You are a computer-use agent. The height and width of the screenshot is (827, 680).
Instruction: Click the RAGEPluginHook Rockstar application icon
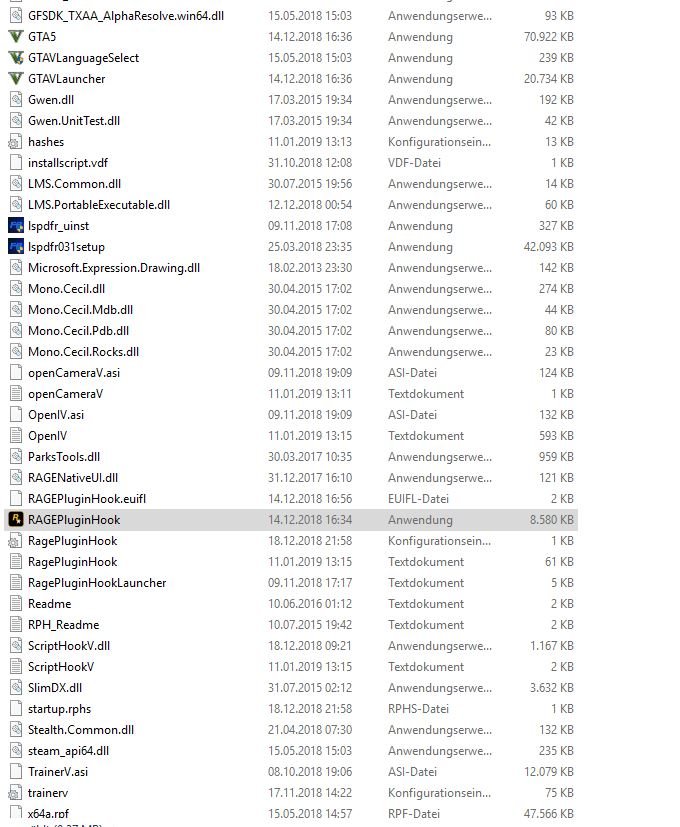coord(16,520)
